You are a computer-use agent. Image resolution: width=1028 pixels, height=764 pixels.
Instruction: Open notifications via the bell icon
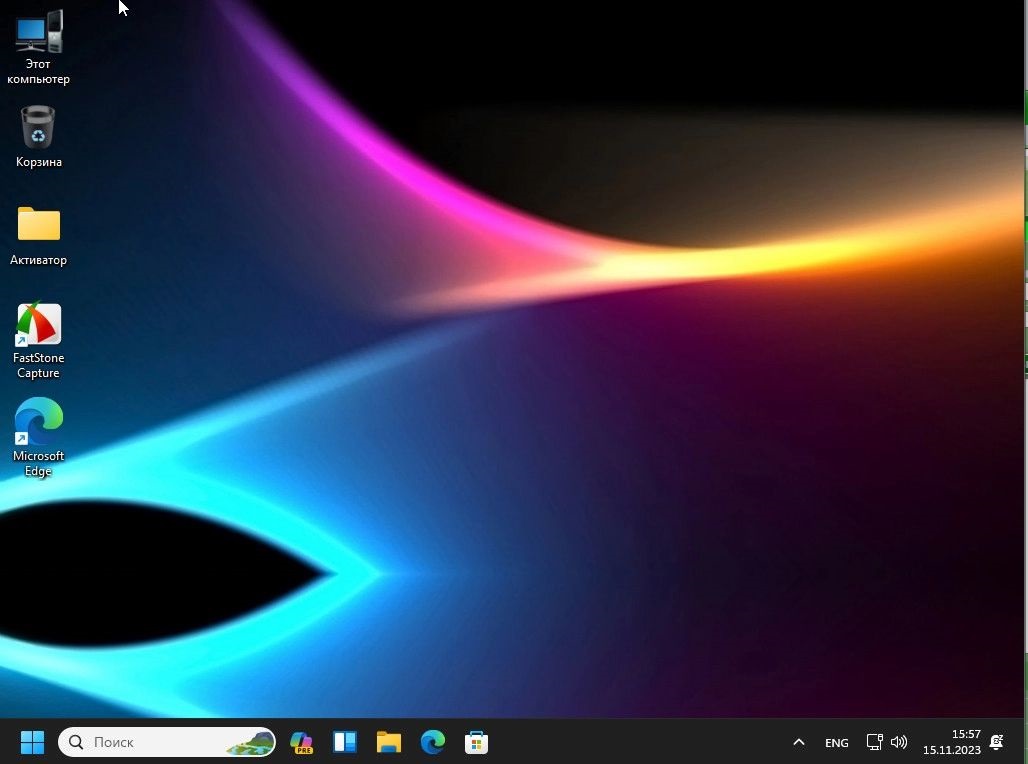coord(996,742)
